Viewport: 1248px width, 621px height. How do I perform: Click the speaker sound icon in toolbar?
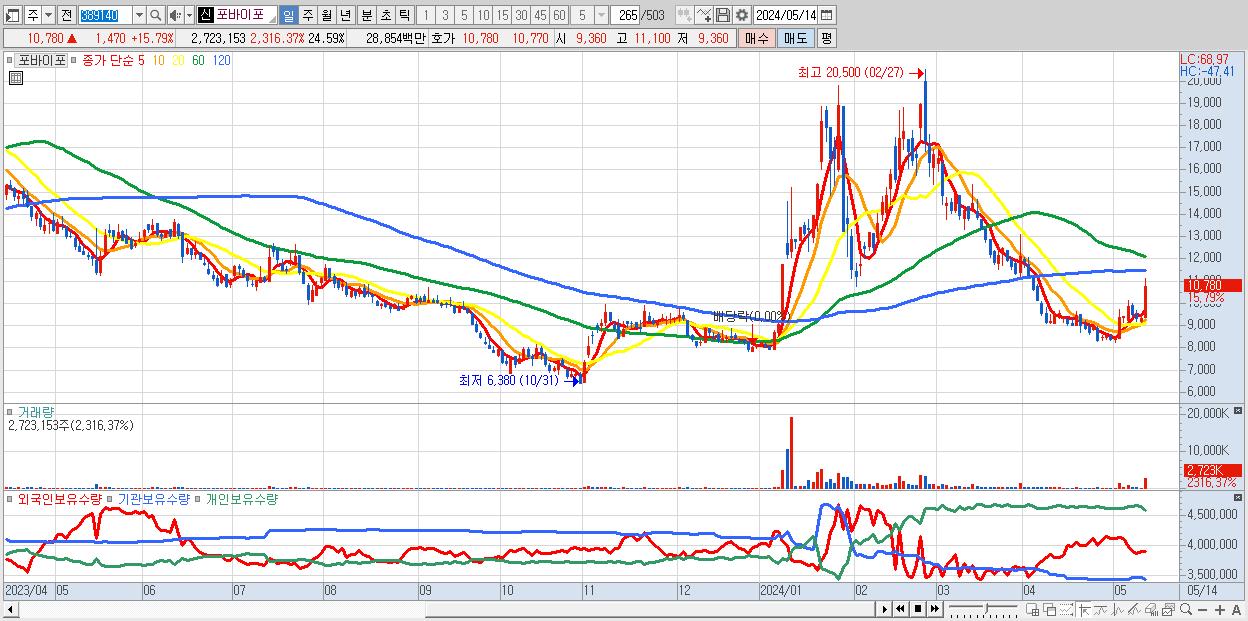(x=174, y=15)
